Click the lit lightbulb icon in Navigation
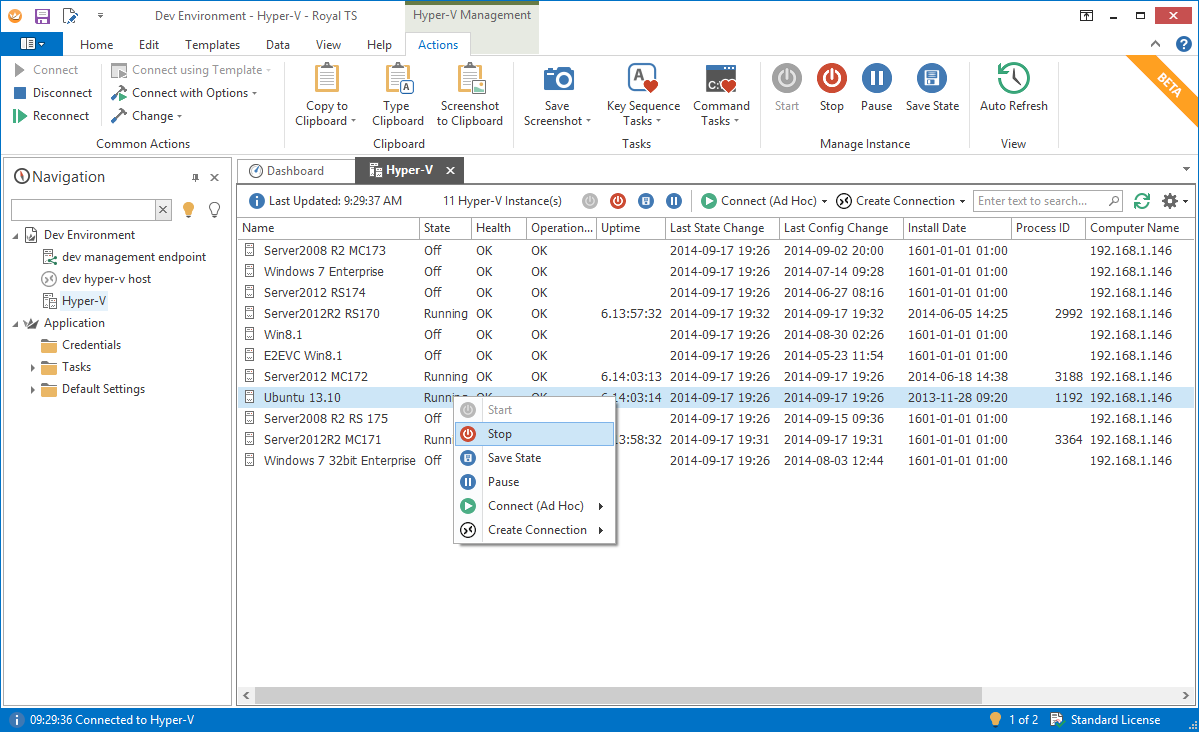Screen dimensions: 1199x732 [188, 210]
